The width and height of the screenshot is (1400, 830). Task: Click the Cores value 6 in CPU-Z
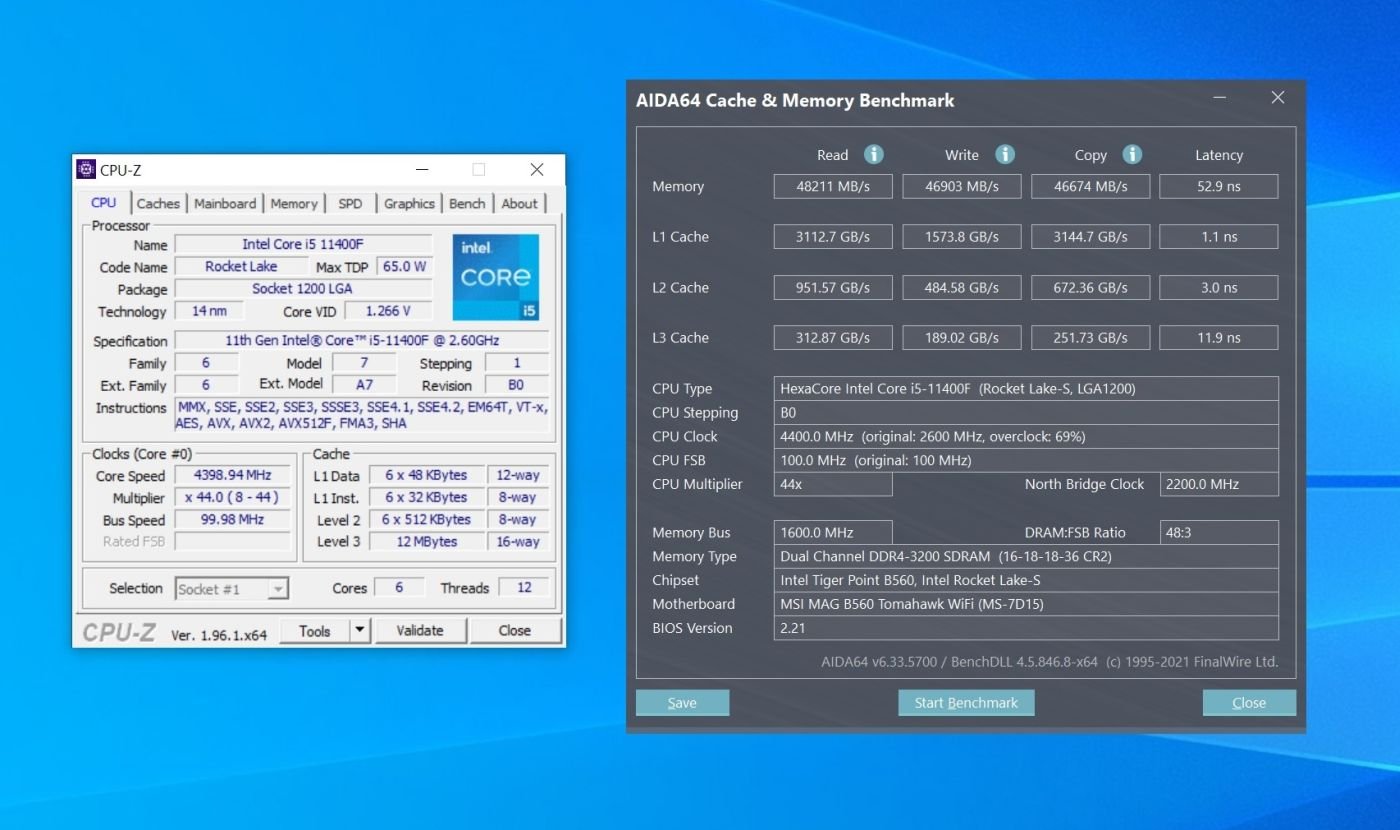tap(399, 587)
